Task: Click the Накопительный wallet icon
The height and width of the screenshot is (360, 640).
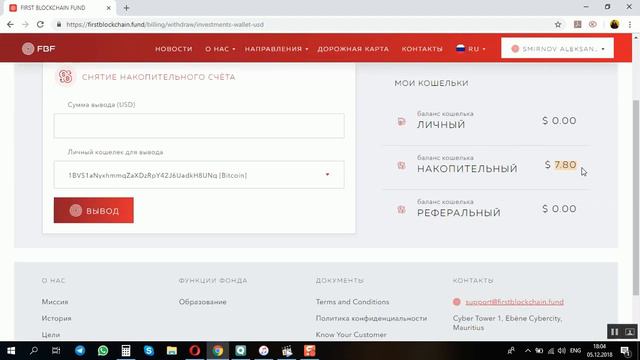Action: click(402, 165)
